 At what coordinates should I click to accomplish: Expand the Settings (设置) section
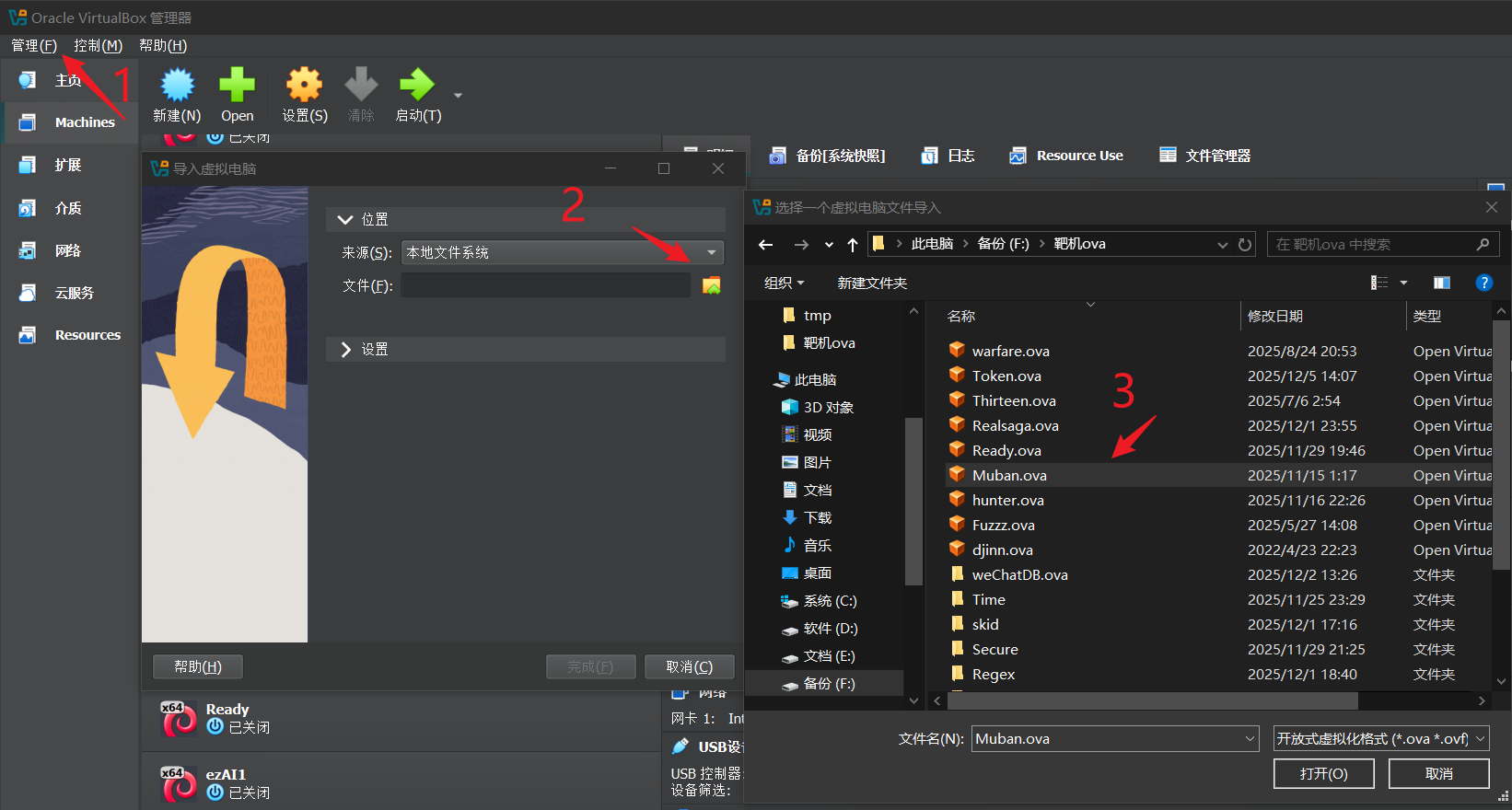pyautogui.click(x=346, y=350)
